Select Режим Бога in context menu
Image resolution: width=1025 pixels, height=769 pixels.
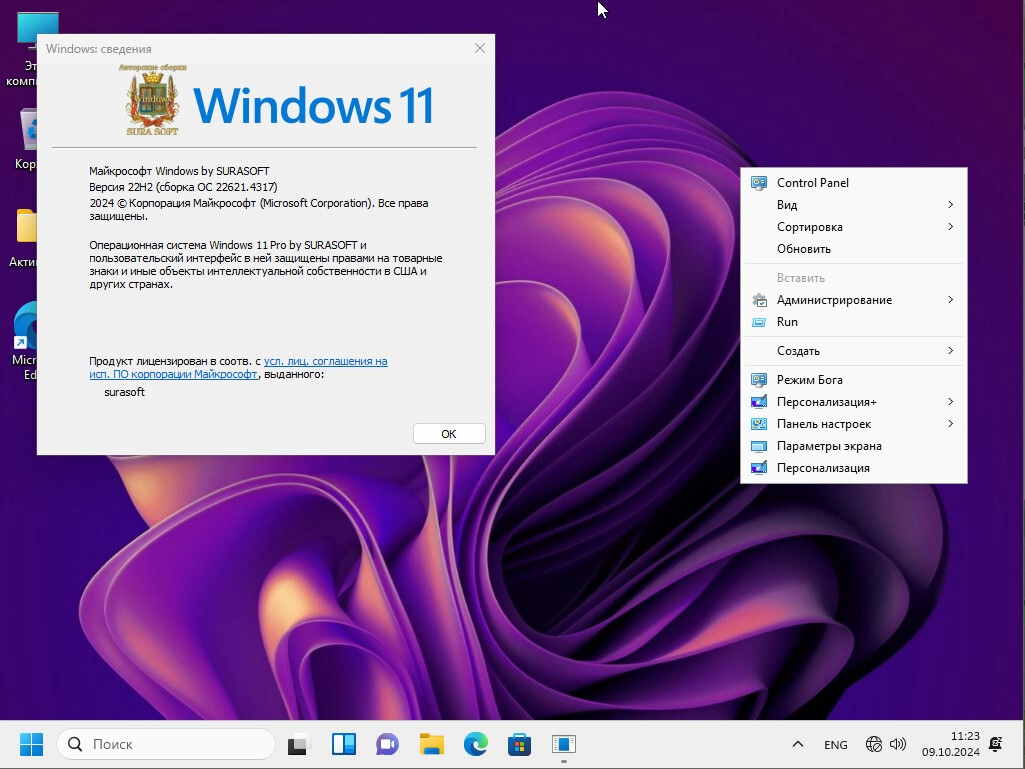coord(809,380)
